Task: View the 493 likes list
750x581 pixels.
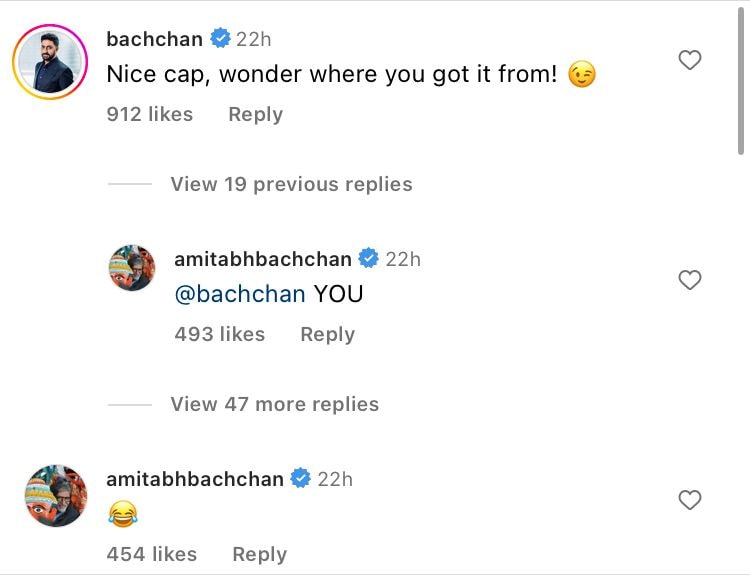Action: pos(219,334)
